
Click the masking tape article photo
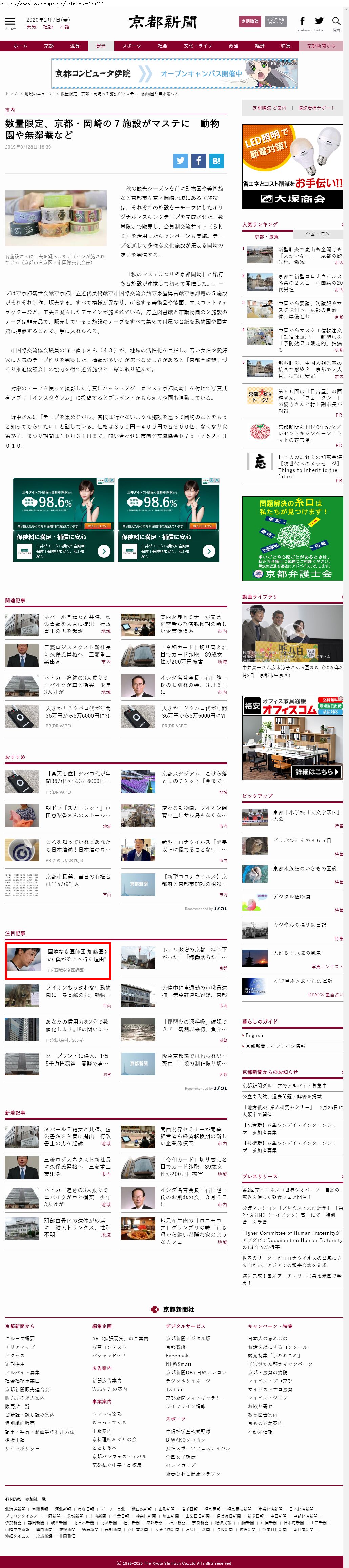click(56, 218)
